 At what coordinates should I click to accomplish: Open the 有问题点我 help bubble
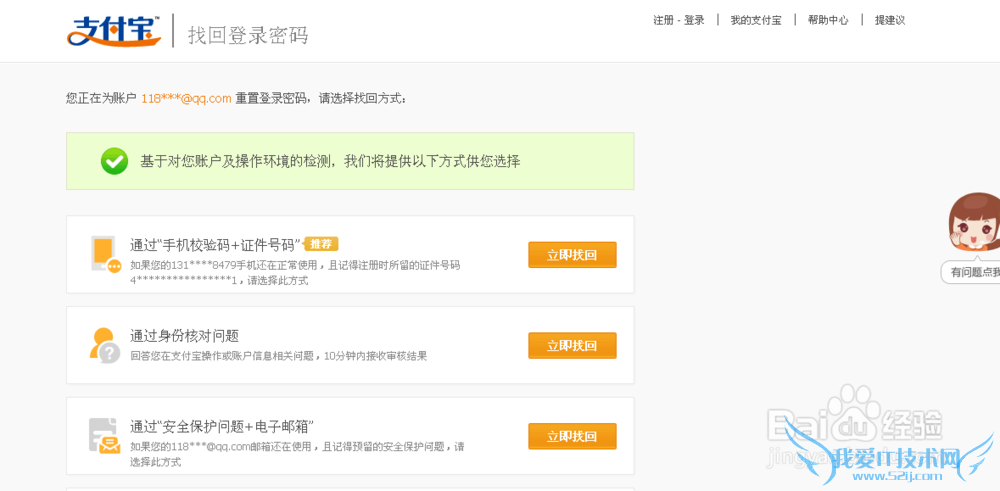tap(973, 272)
